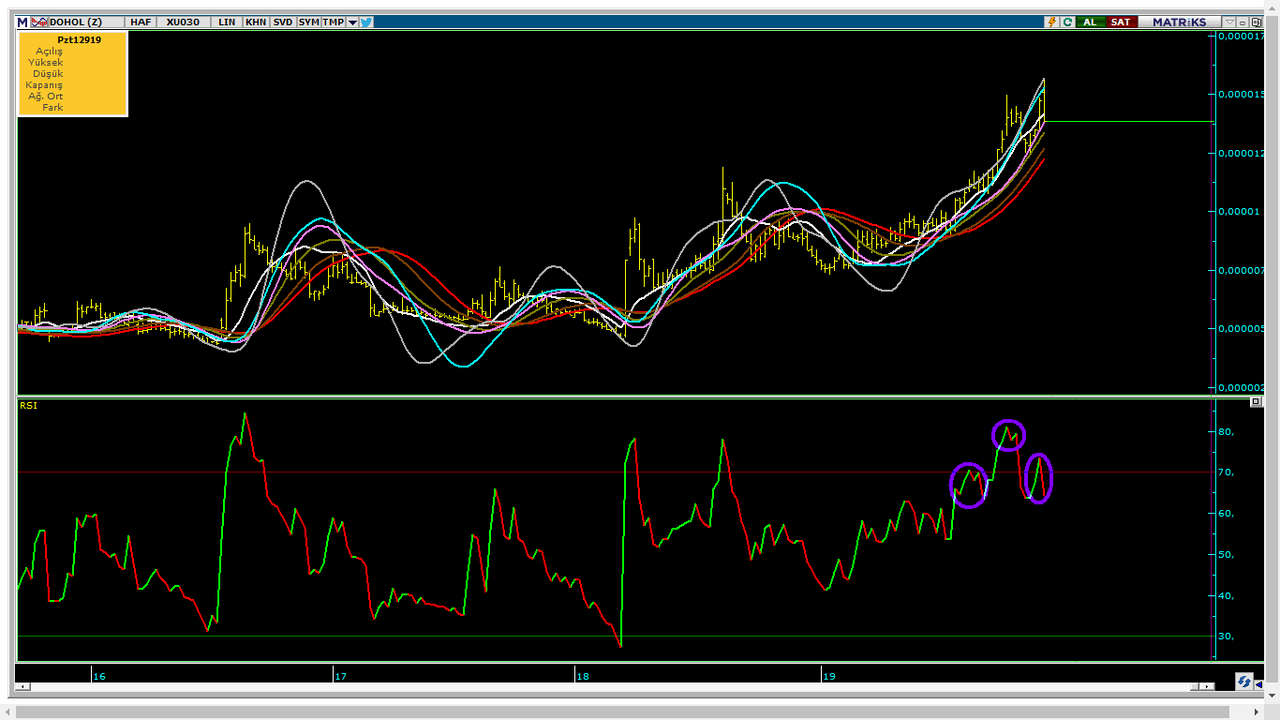
Task: Click the RSI panel maximize box icon
Action: [1257, 402]
